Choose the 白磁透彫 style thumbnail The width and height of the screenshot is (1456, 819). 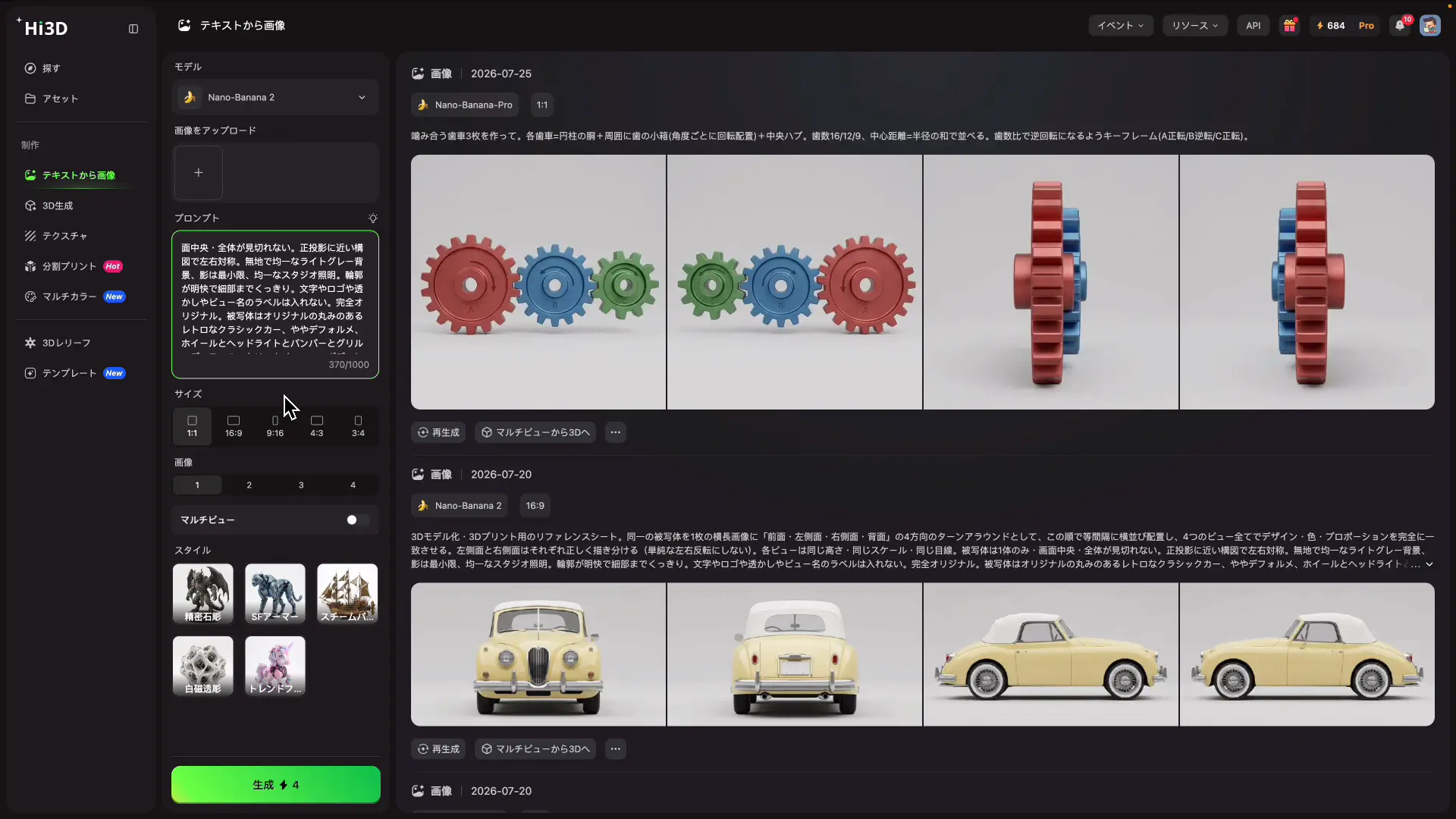203,666
